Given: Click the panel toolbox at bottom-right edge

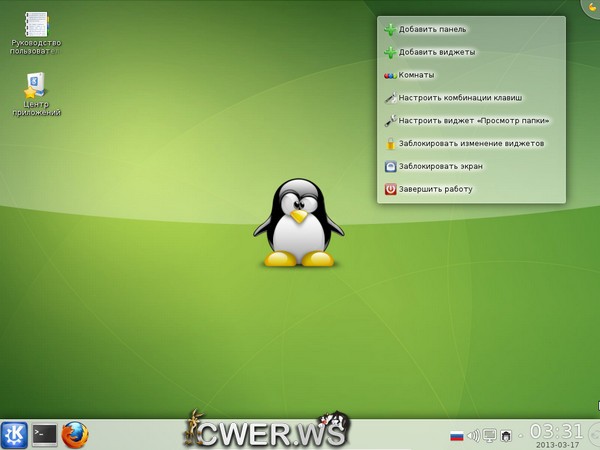Looking at the screenshot, I should (x=594, y=435).
